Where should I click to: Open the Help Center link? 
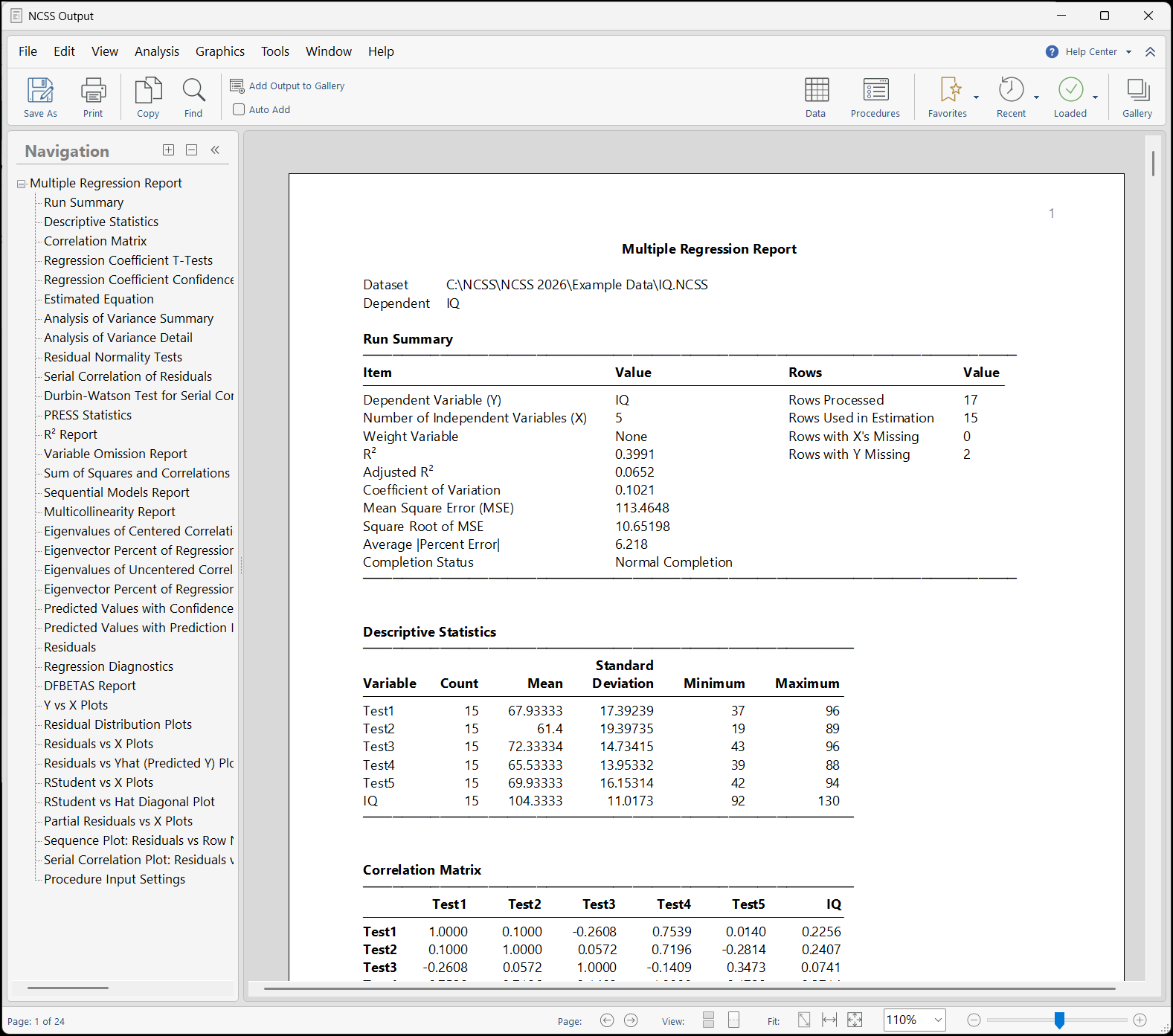click(x=1090, y=52)
